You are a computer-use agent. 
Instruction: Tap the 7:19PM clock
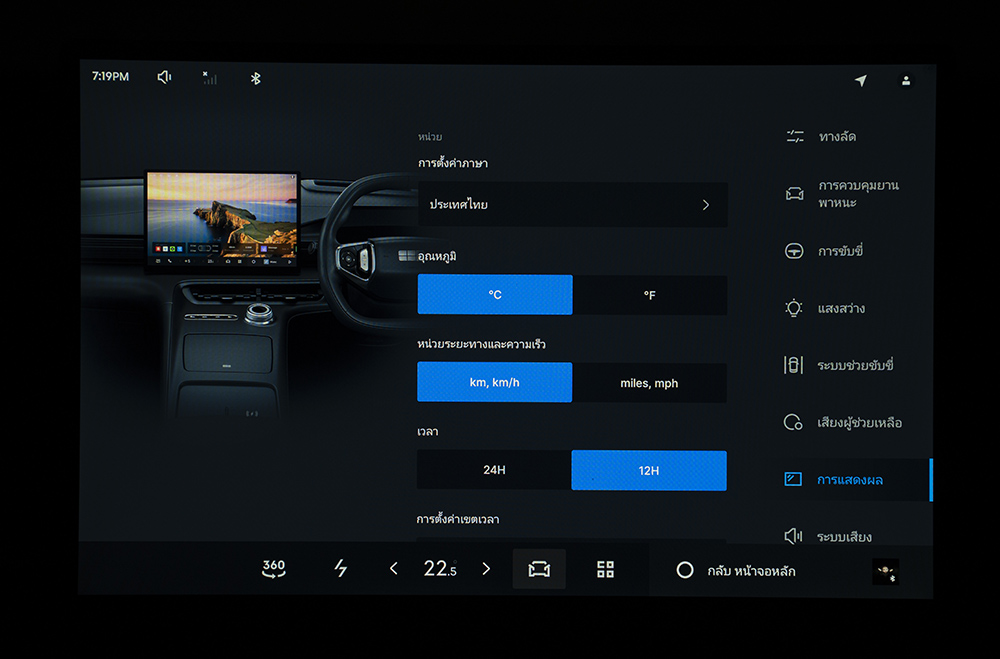[x=110, y=77]
